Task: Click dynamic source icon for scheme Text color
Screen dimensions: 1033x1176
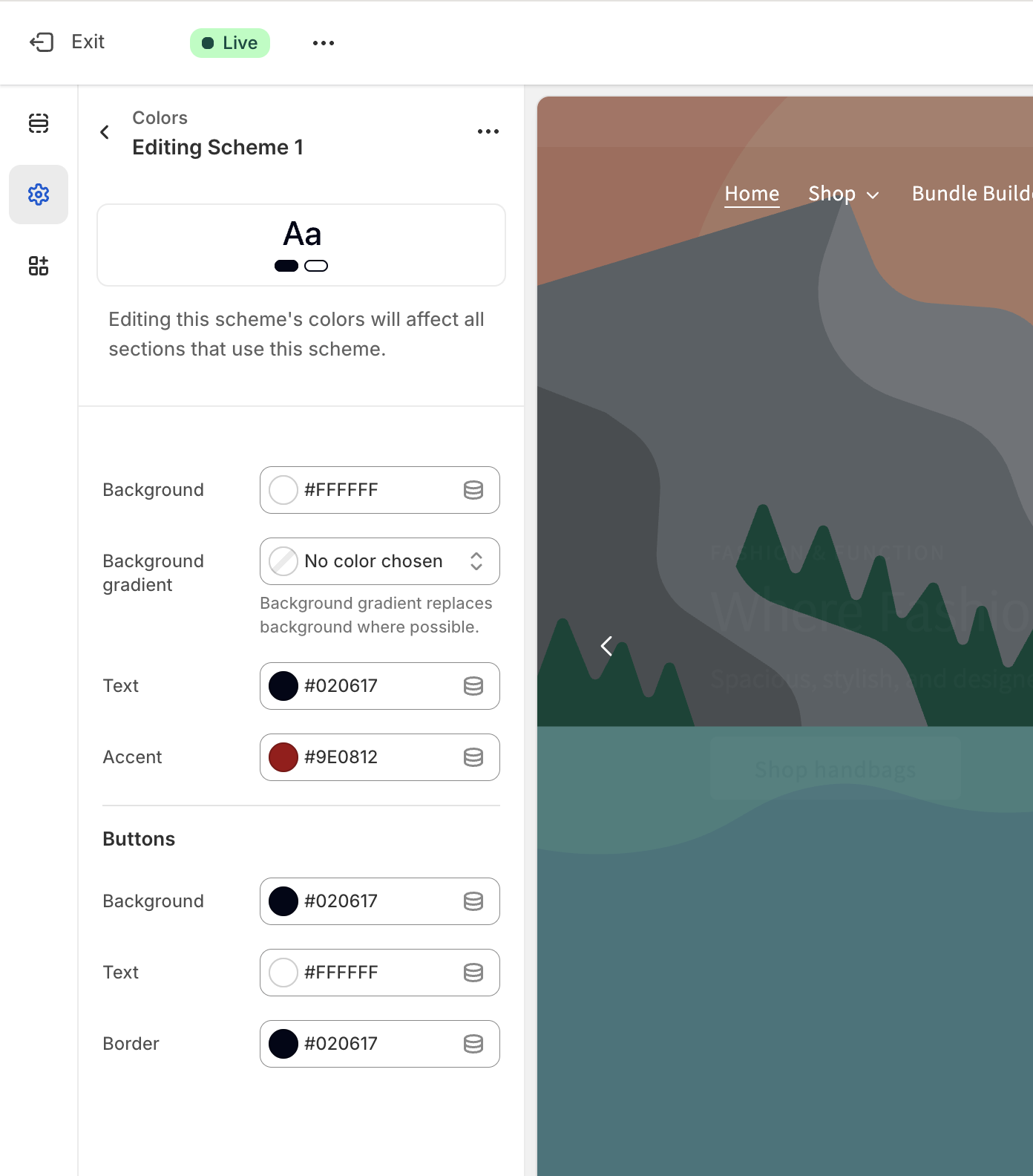Action: (x=473, y=686)
